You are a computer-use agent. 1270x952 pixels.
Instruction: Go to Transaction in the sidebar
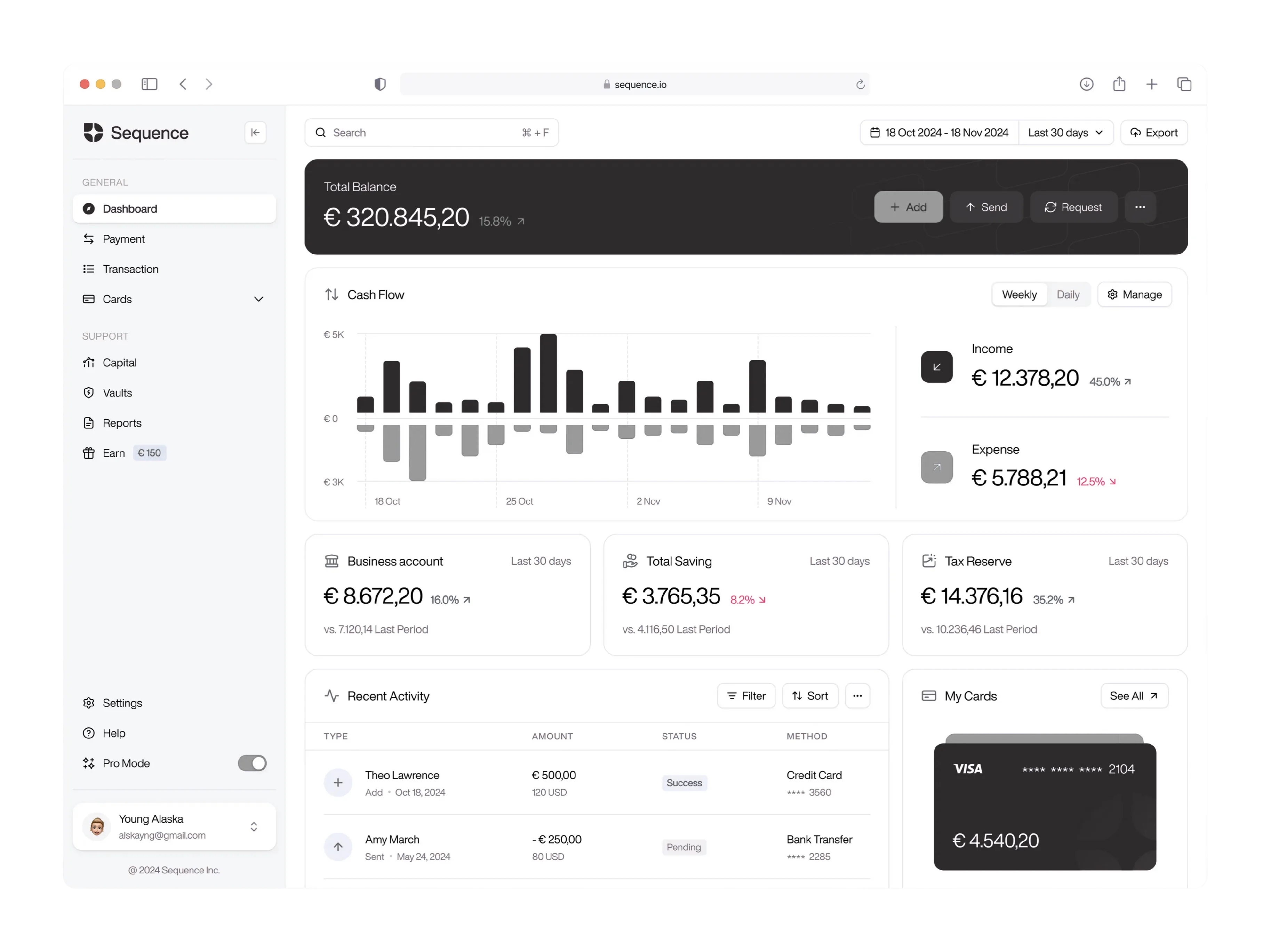[x=130, y=269]
